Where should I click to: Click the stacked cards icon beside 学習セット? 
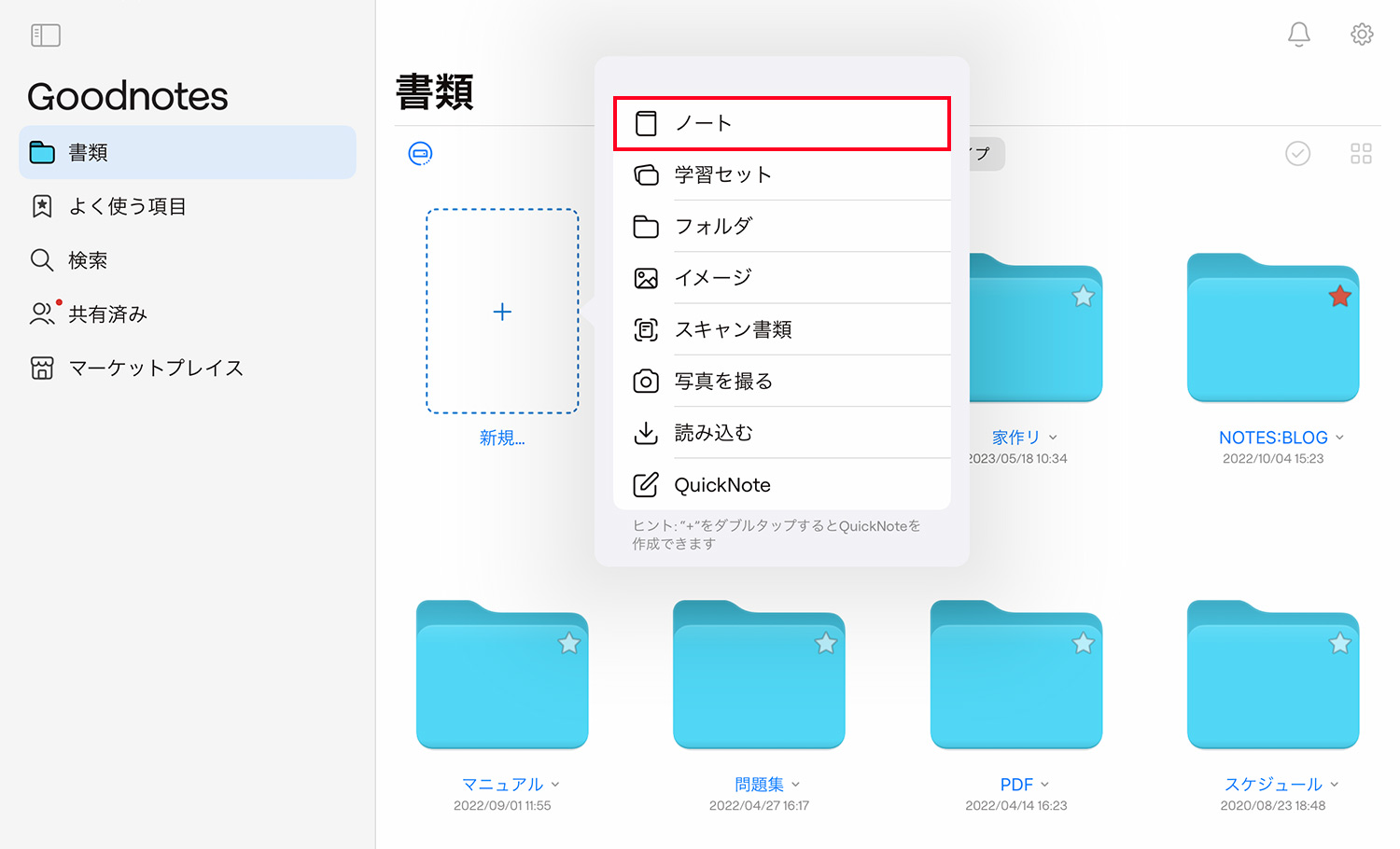pos(646,174)
